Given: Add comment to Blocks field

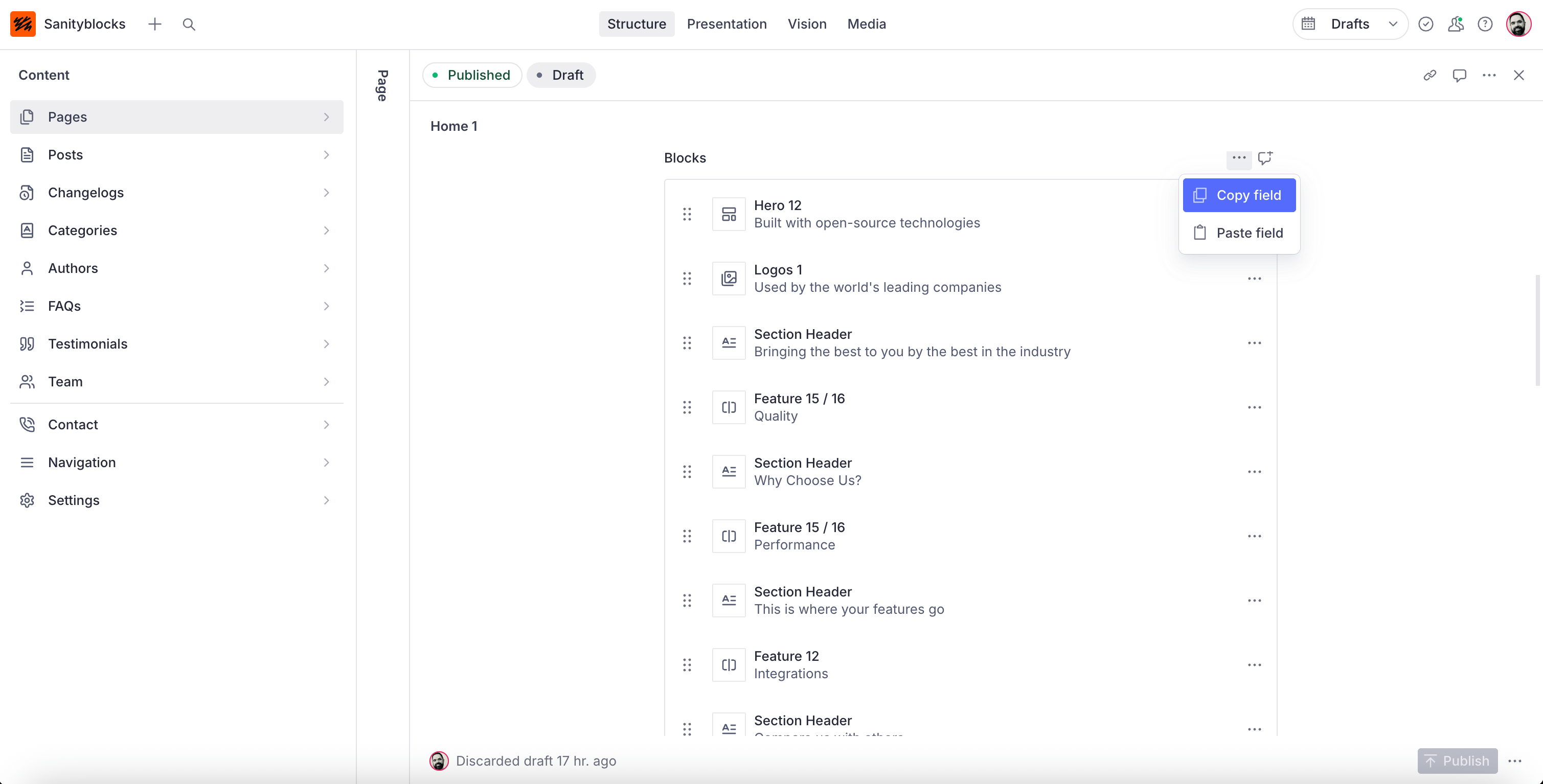Looking at the screenshot, I should (x=1265, y=158).
